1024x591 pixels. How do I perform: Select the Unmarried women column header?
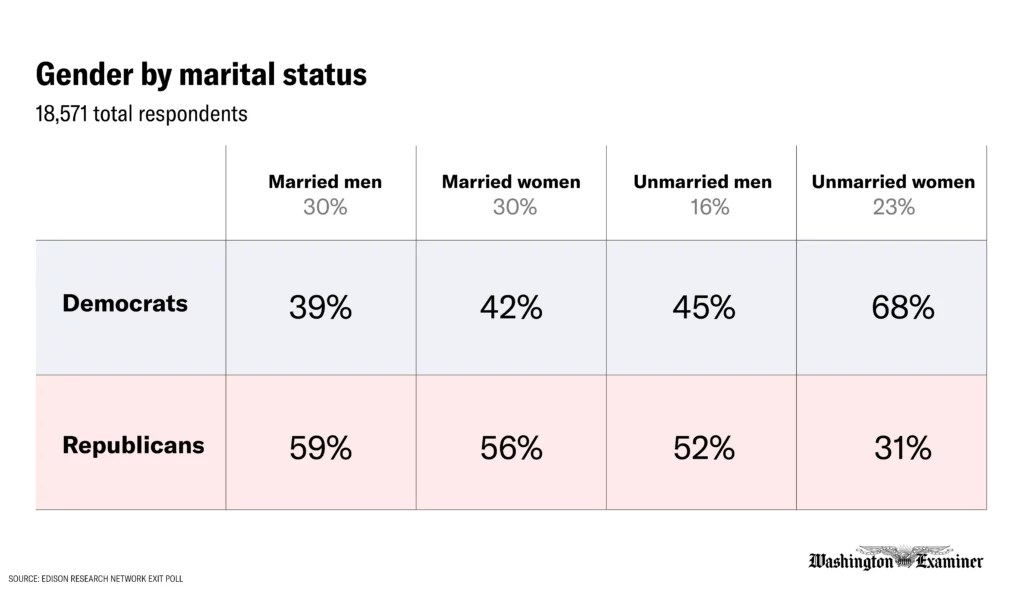tap(893, 182)
